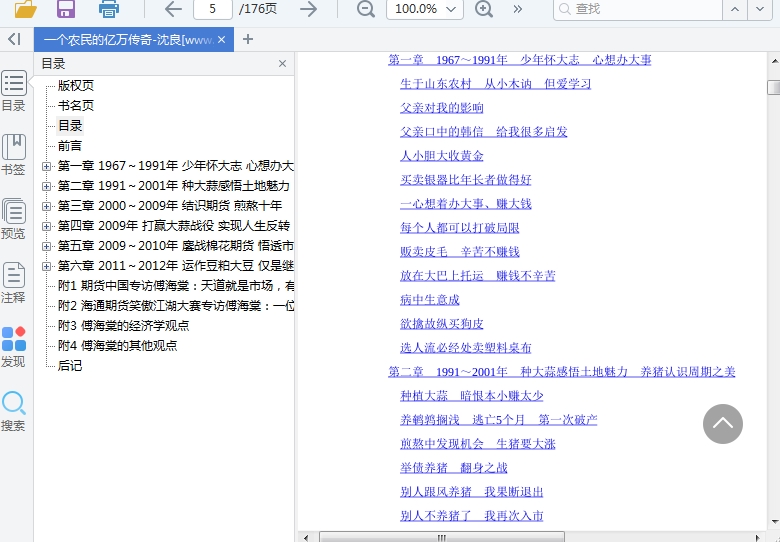780x542 pixels.
Task: Expand 第三章 2000~2009年 in the outline tree
Action: click(x=46, y=206)
